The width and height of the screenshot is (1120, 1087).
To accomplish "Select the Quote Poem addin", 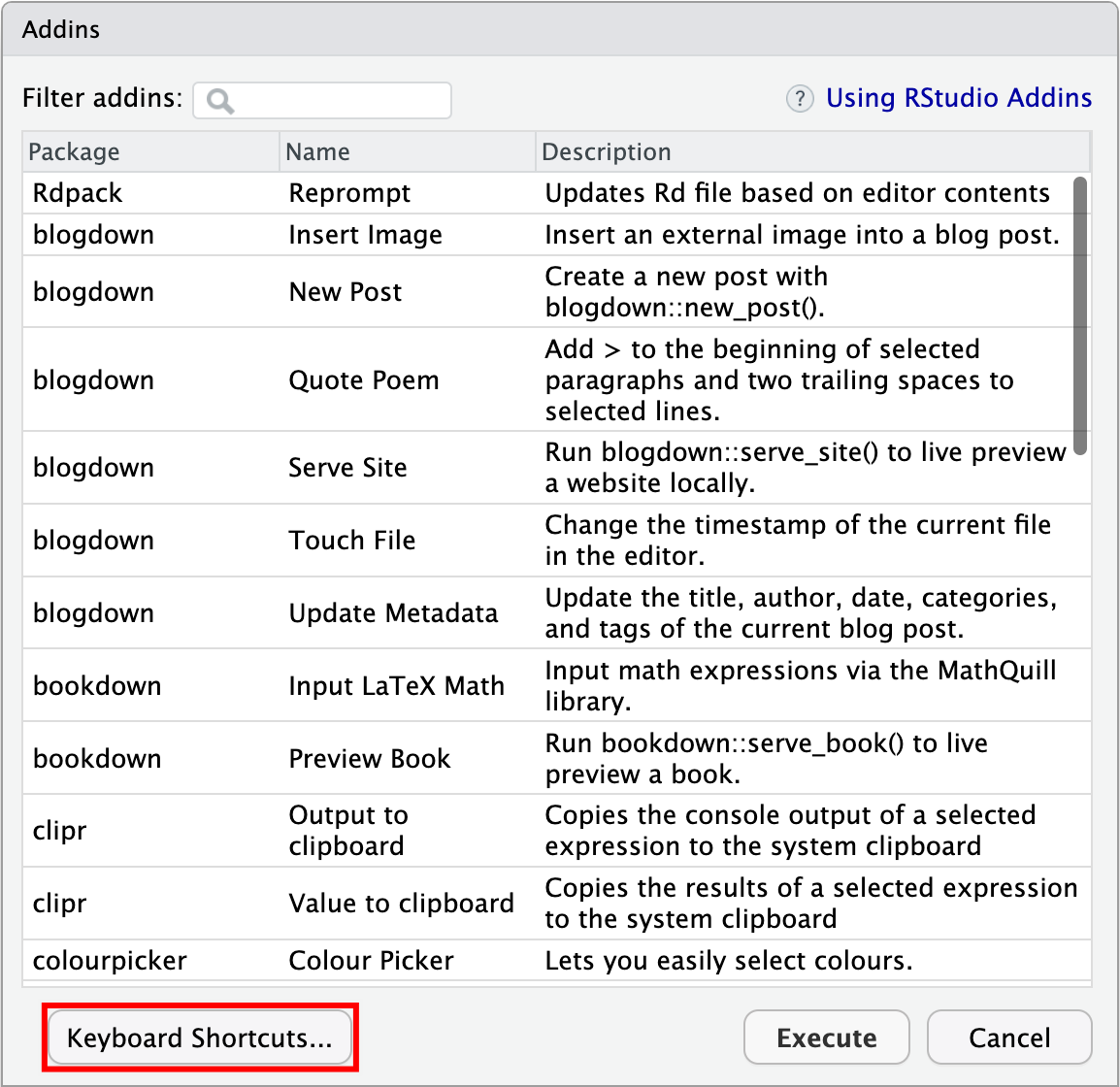I will pos(364,379).
